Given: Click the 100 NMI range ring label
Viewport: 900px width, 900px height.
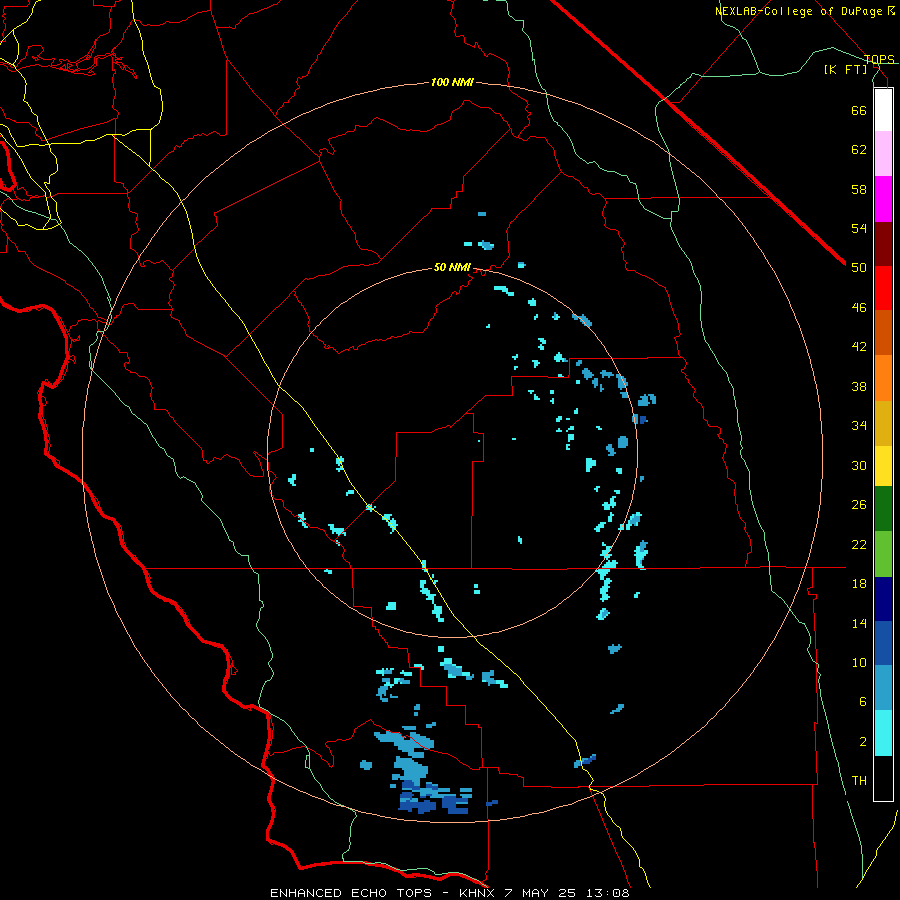Looking at the screenshot, I should pyautogui.click(x=452, y=83).
